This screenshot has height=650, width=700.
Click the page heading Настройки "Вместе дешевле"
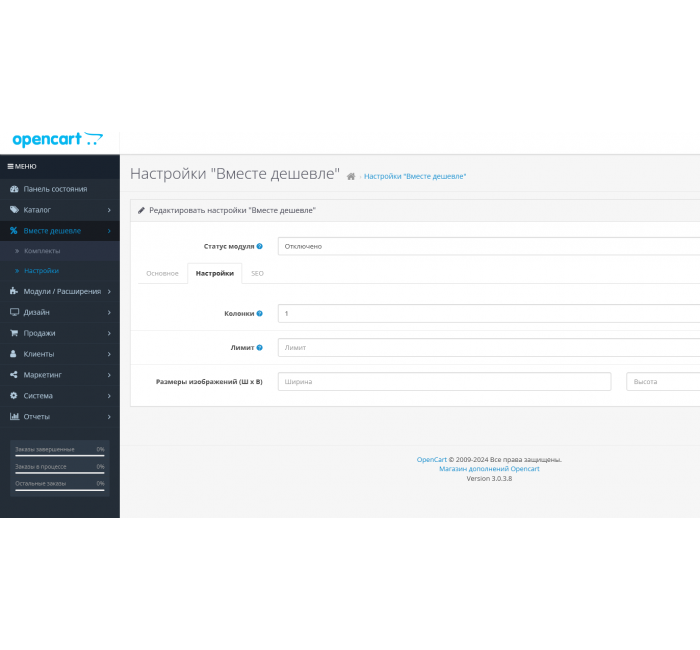tap(235, 174)
